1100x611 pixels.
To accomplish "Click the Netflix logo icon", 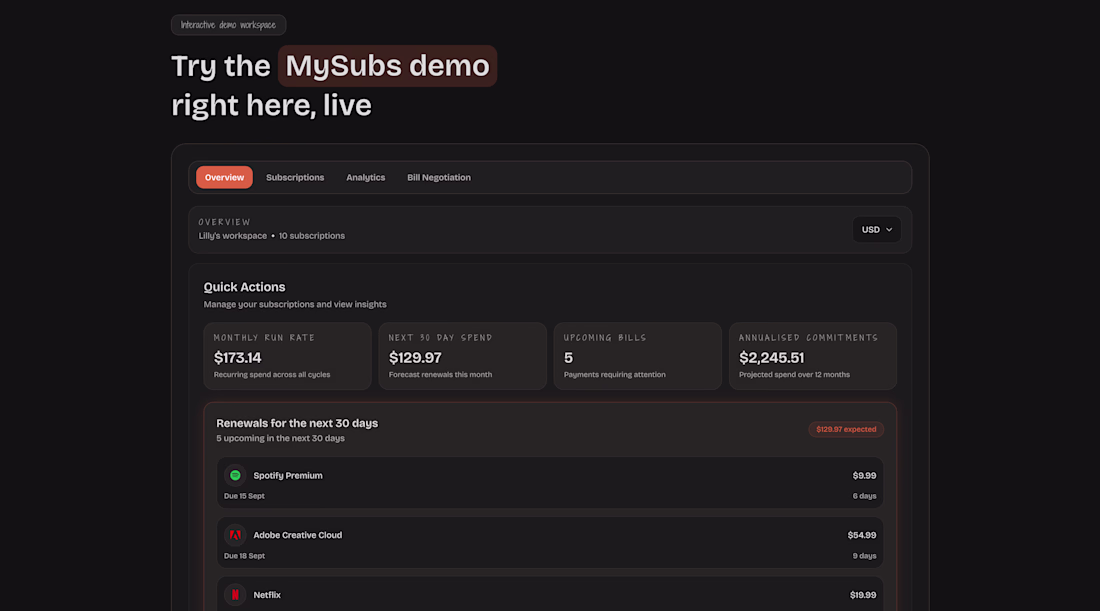I will point(235,595).
